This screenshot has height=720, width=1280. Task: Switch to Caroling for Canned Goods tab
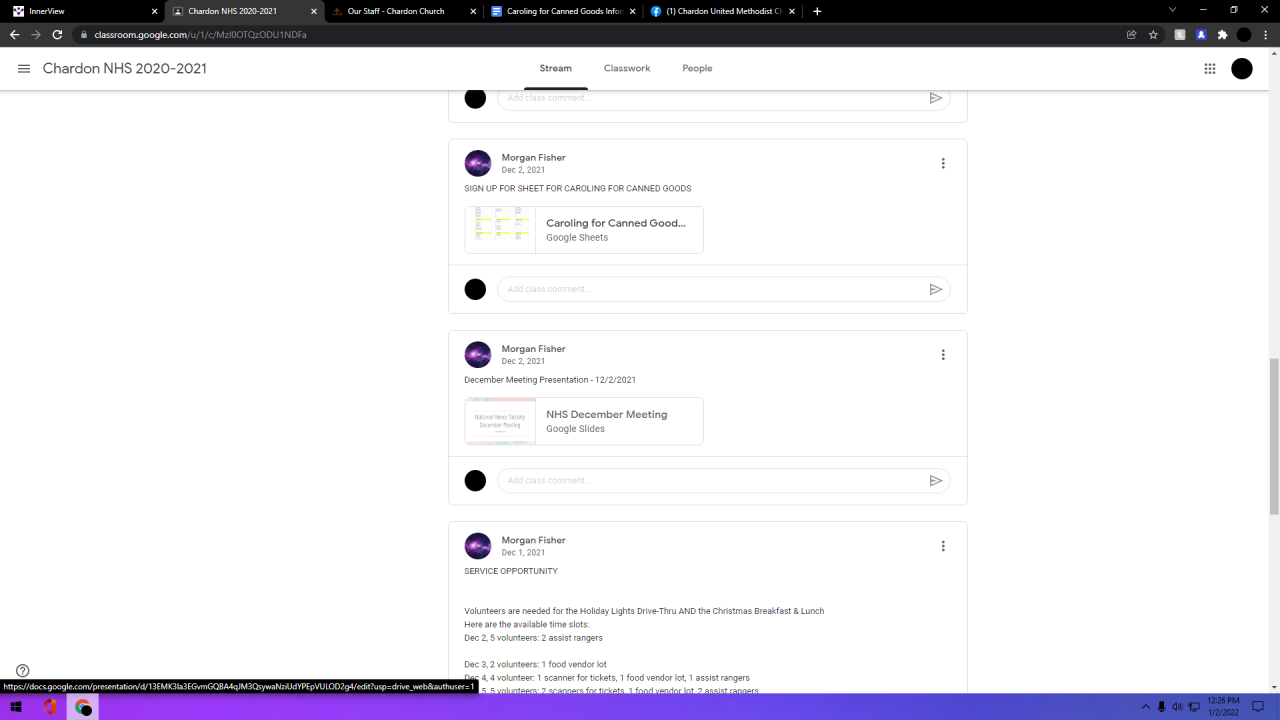point(562,11)
